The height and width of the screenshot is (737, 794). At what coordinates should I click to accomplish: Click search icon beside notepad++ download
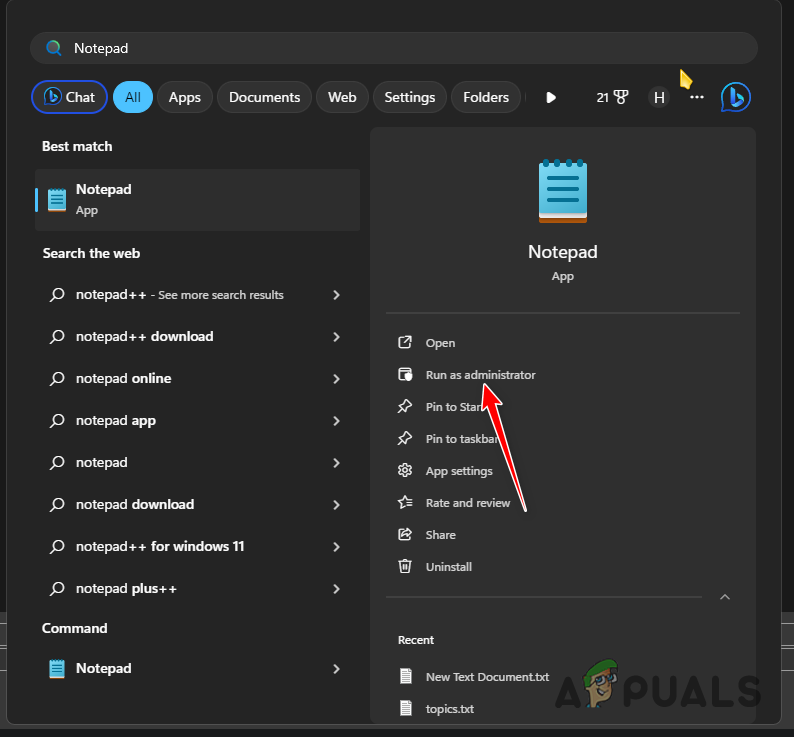coord(57,337)
